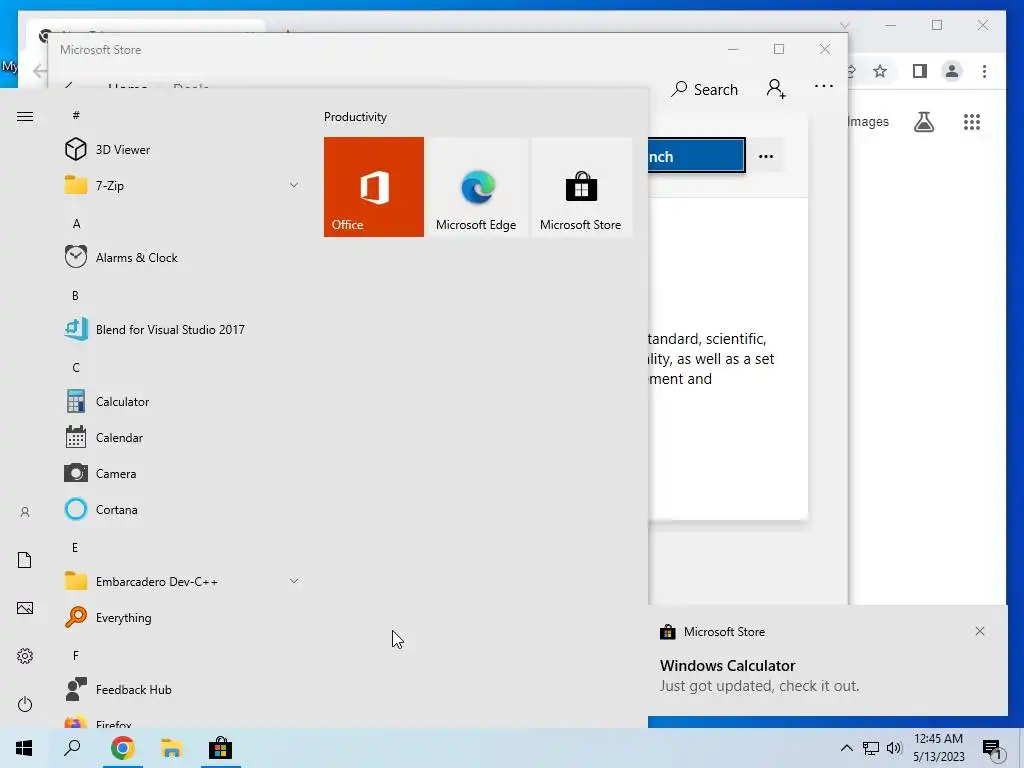Open the Pictures icon in Start sidebar
Screen dimensions: 1024x768
pos(25,608)
